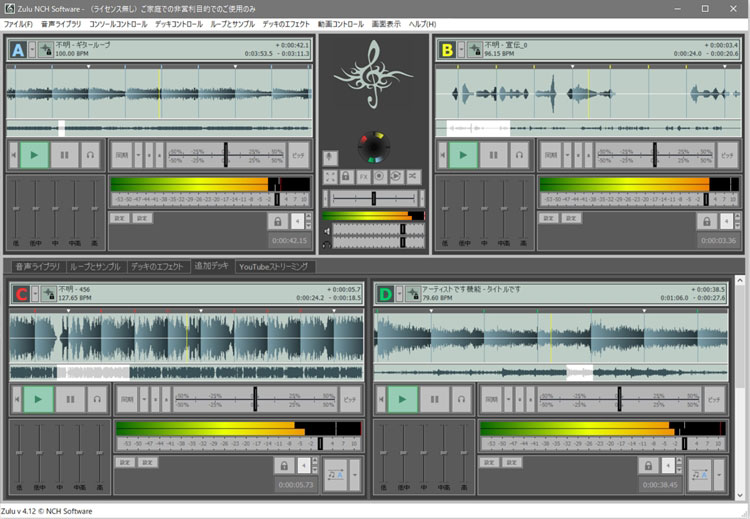Open deck C send-to-deck dropdown arrow
Viewport: 750px width, 519px height.
[x=354, y=475]
